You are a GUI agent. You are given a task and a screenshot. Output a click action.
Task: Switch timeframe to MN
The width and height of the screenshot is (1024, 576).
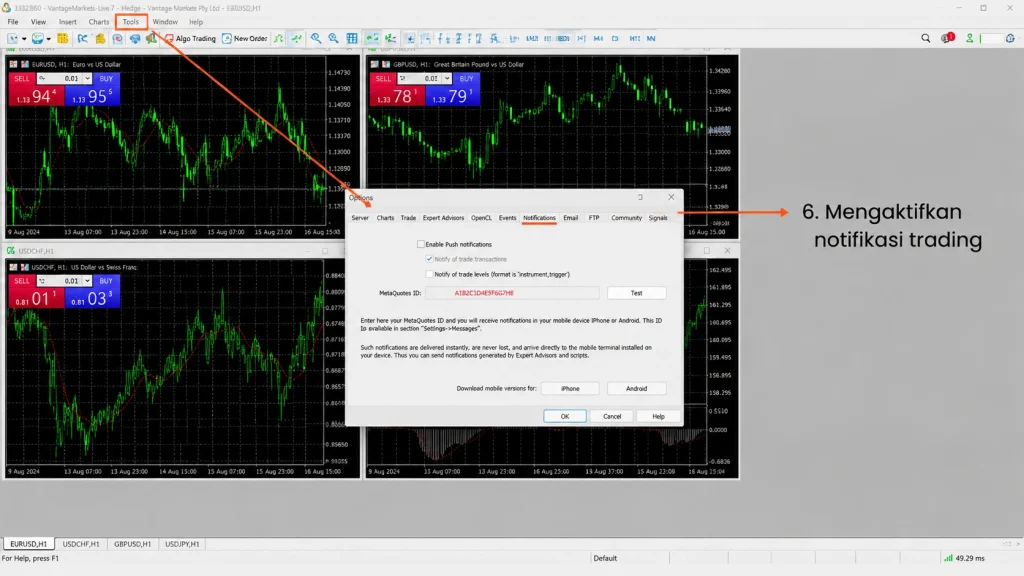click(651, 39)
